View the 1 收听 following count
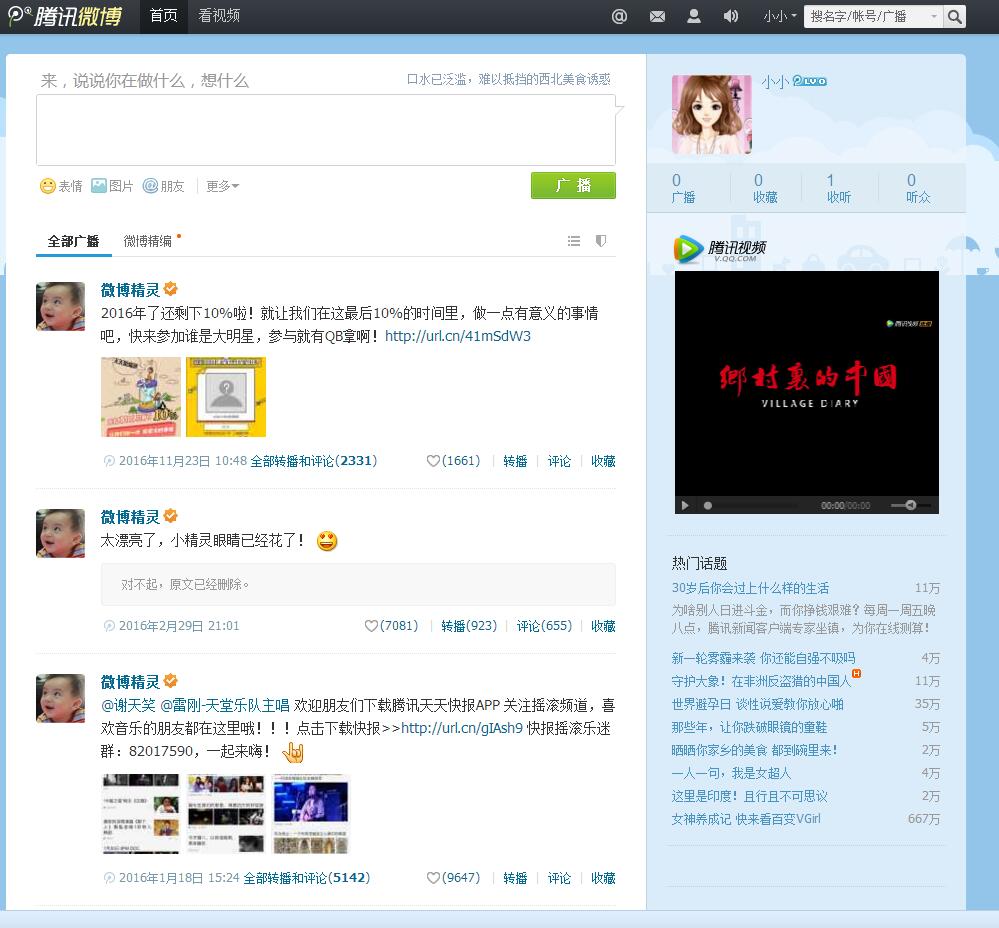The width and height of the screenshot is (999, 928). coord(838,189)
